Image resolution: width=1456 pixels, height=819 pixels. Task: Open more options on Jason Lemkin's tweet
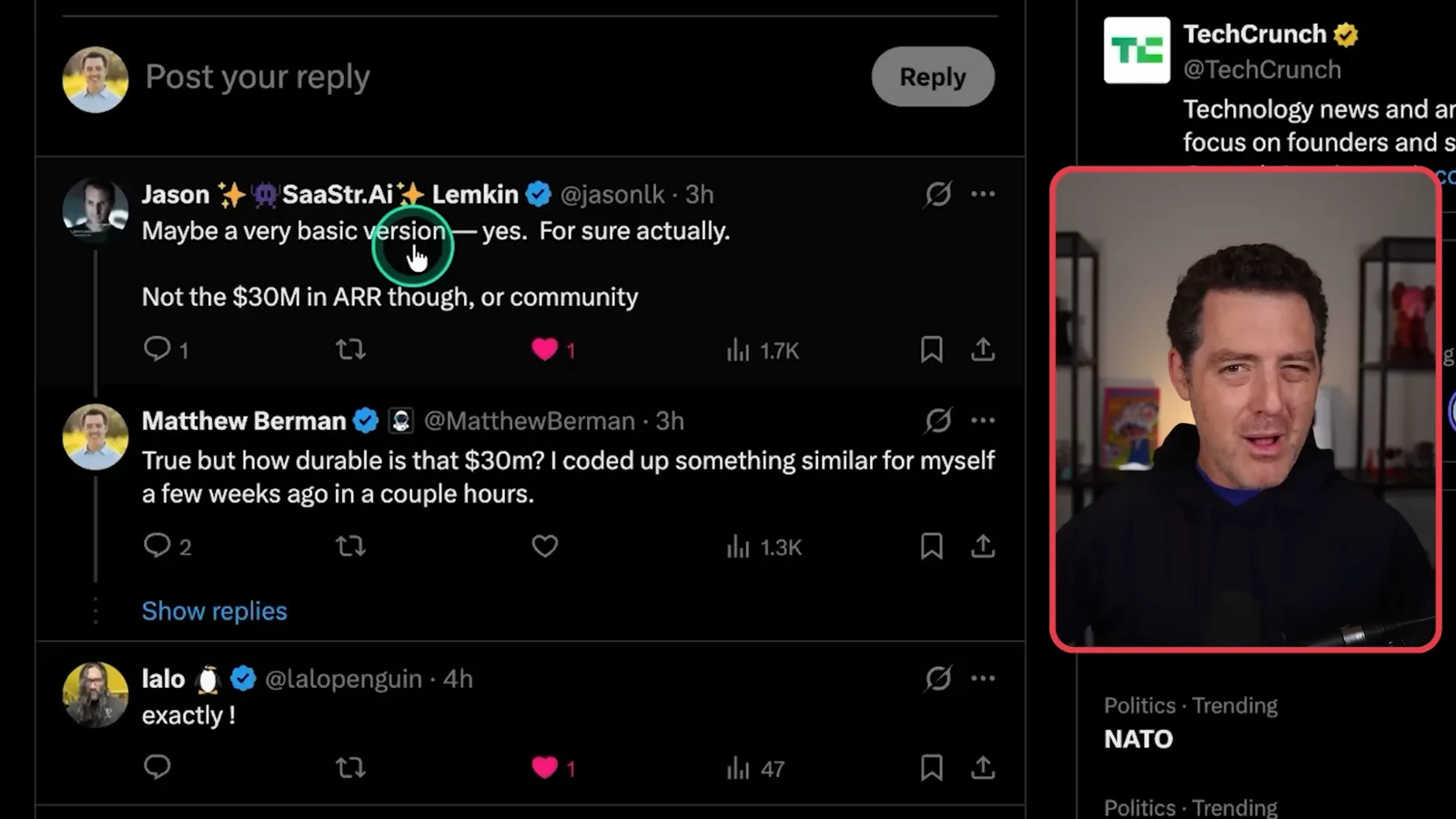coord(983,194)
